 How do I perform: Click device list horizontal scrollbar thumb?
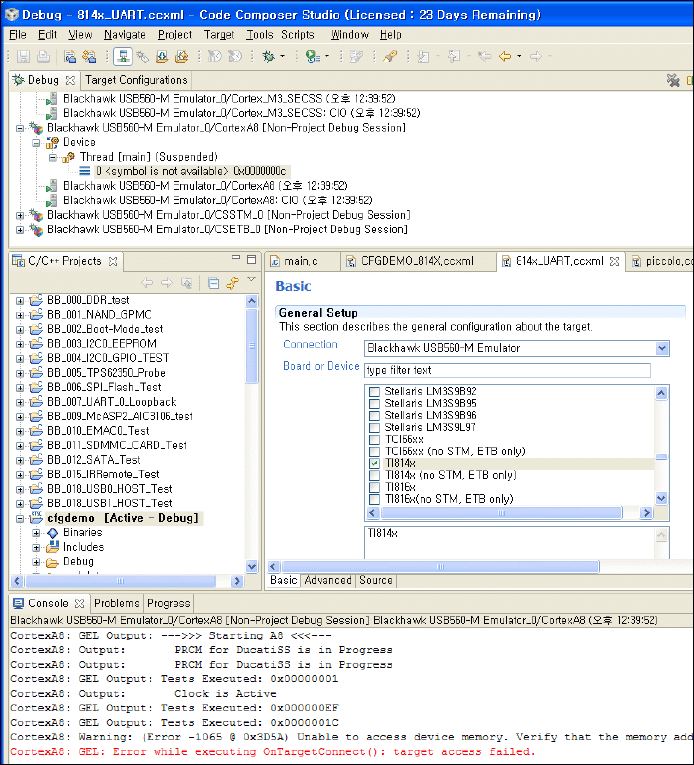(x=501, y=513)
